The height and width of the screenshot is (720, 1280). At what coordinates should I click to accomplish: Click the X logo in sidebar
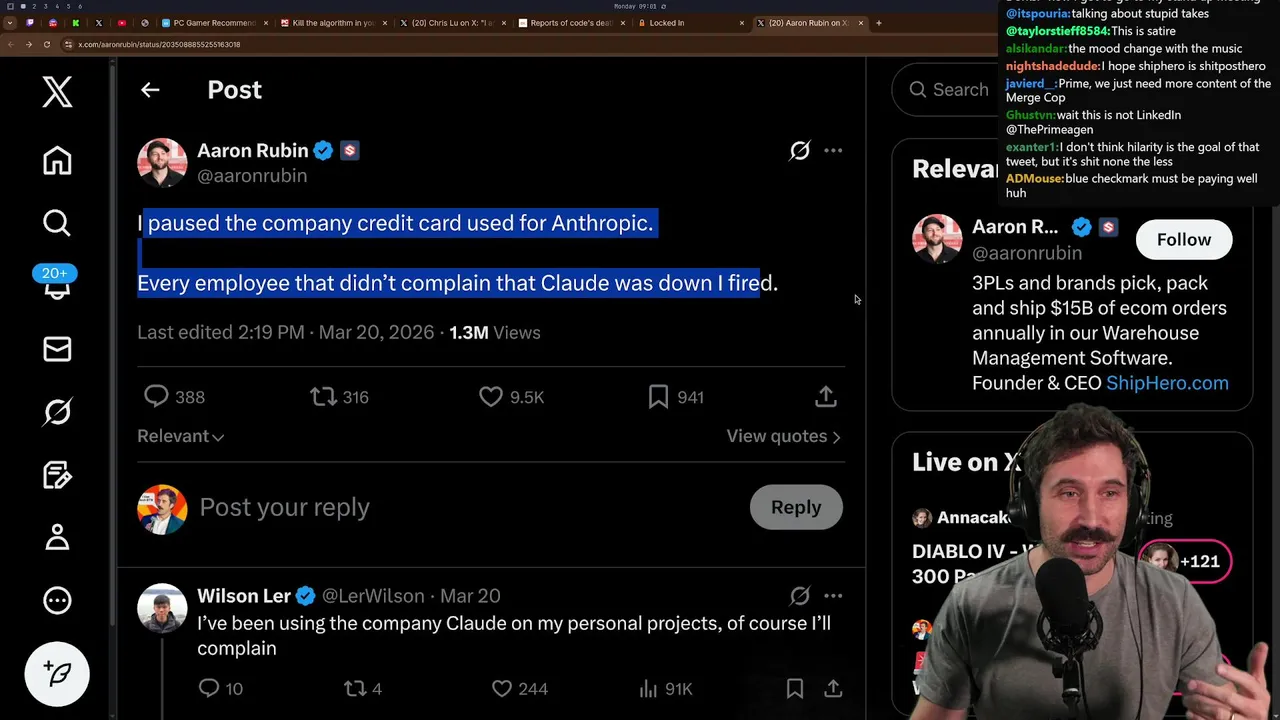[x=57, y=92]
